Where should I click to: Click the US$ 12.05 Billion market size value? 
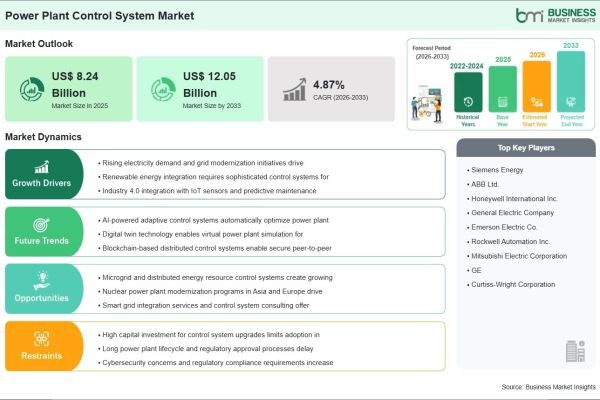(x=209, y=85)
